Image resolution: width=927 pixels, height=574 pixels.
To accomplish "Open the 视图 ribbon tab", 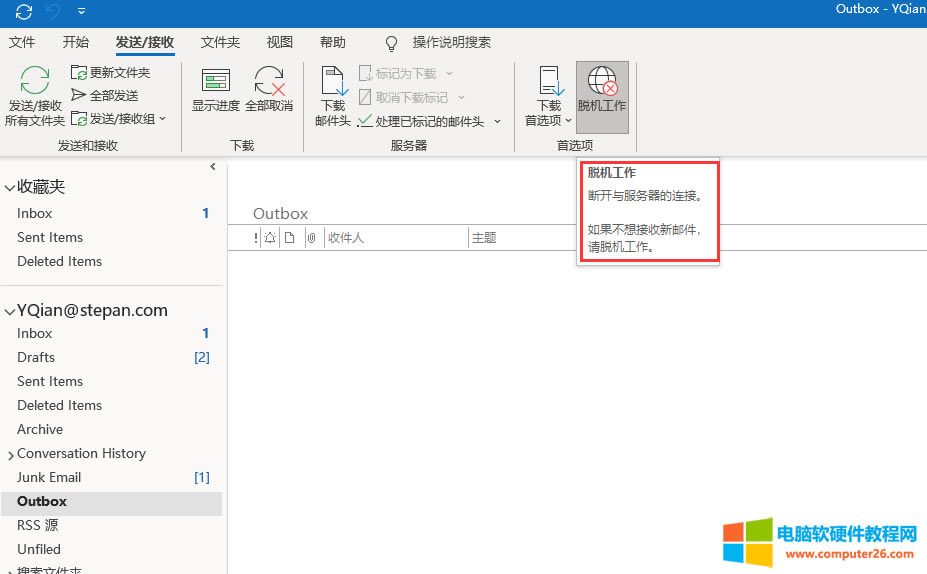I will pos(280,42).
